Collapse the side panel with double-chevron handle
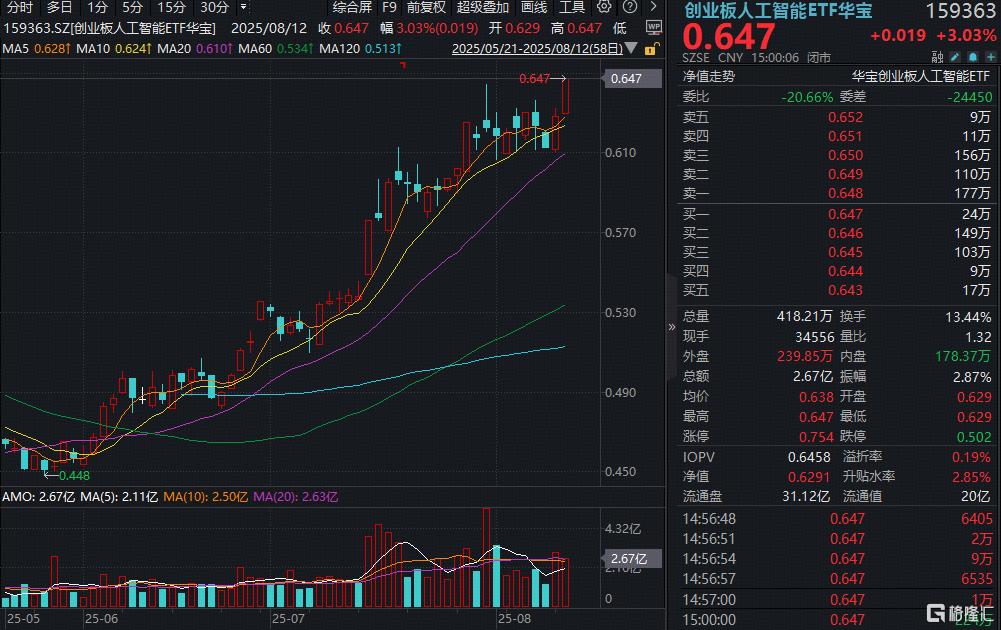 [672, 327]
